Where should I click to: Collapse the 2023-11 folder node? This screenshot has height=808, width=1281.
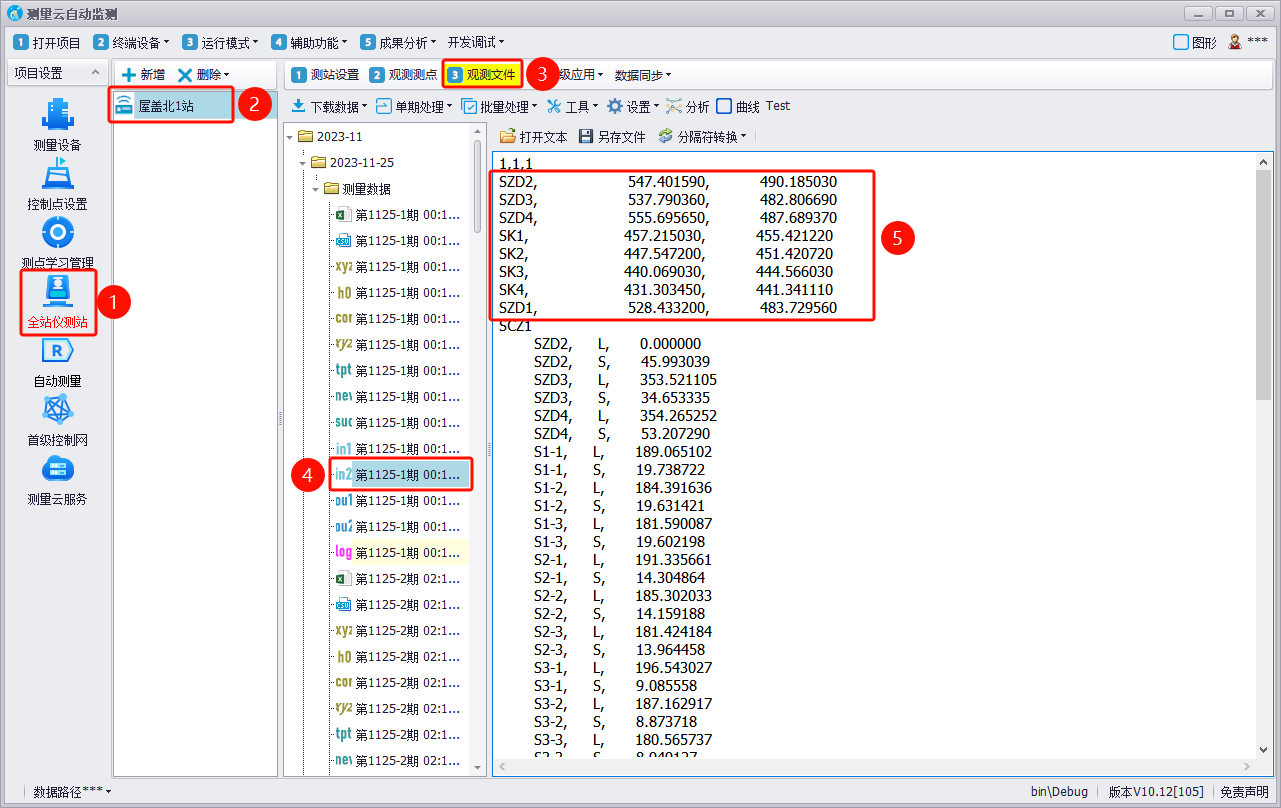click(291, 137)
